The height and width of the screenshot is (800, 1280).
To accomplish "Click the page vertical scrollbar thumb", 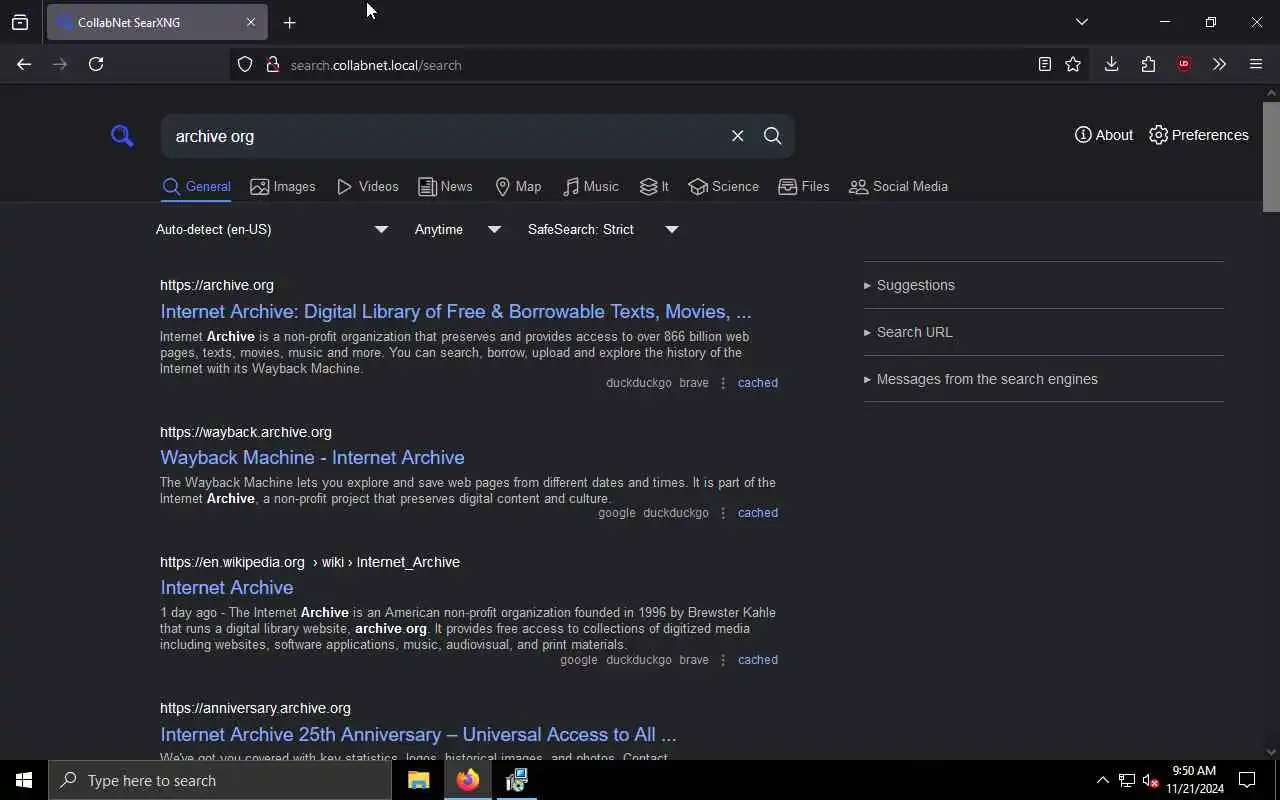I will [x=1271, y=155].
